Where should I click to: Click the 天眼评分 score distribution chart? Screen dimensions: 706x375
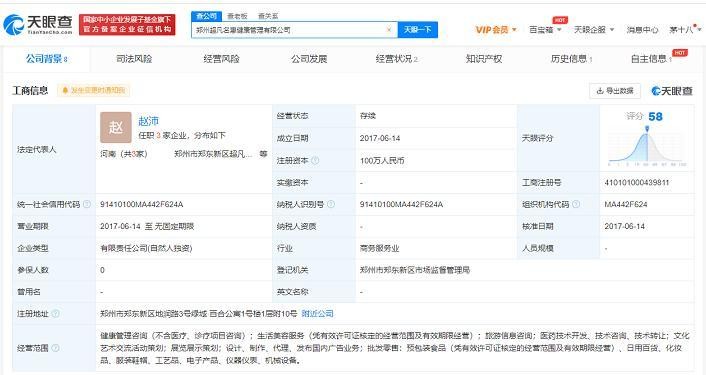(647, 145)
